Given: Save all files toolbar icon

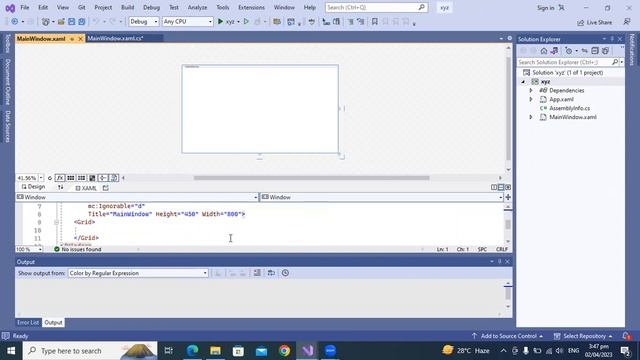Looking at the screenshot, I should pos(82,22).
